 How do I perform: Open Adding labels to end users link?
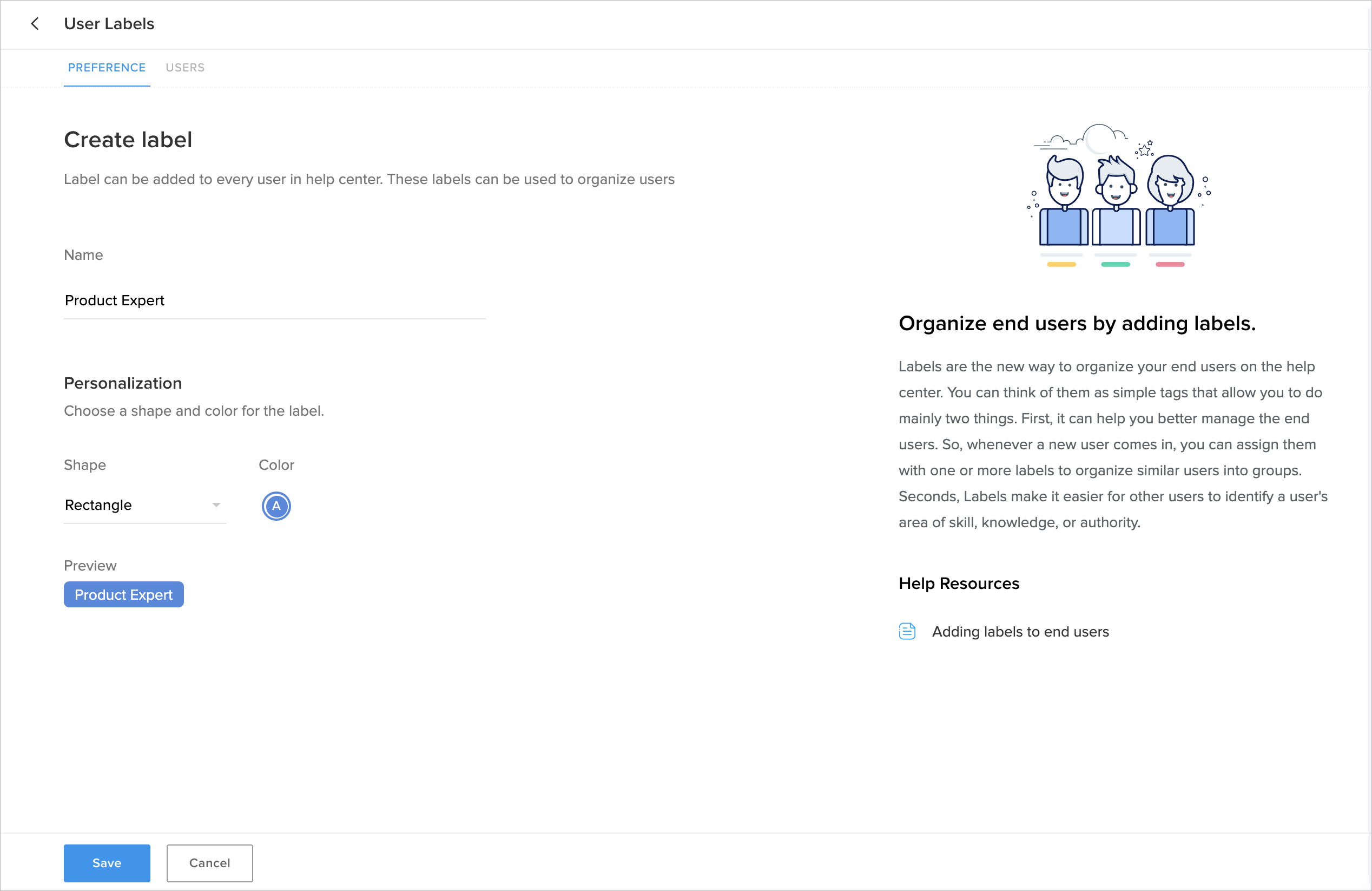tap(1020, 632)
